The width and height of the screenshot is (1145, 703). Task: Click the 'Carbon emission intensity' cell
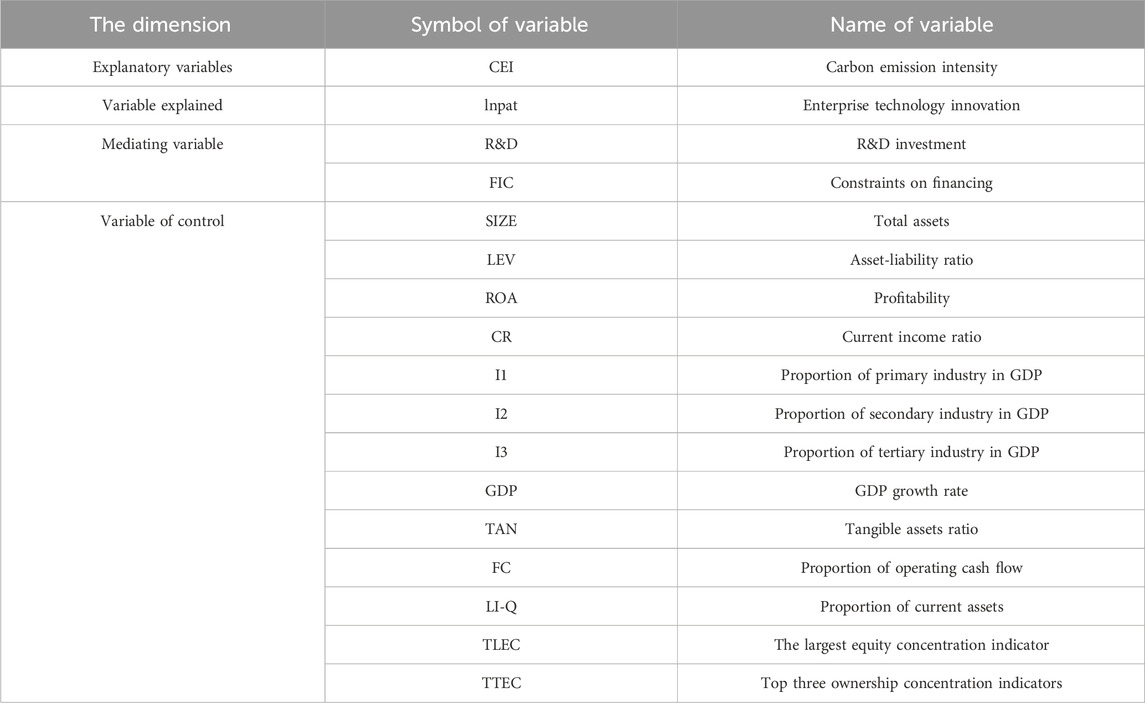pyautogui.click(x=911, y=67)
